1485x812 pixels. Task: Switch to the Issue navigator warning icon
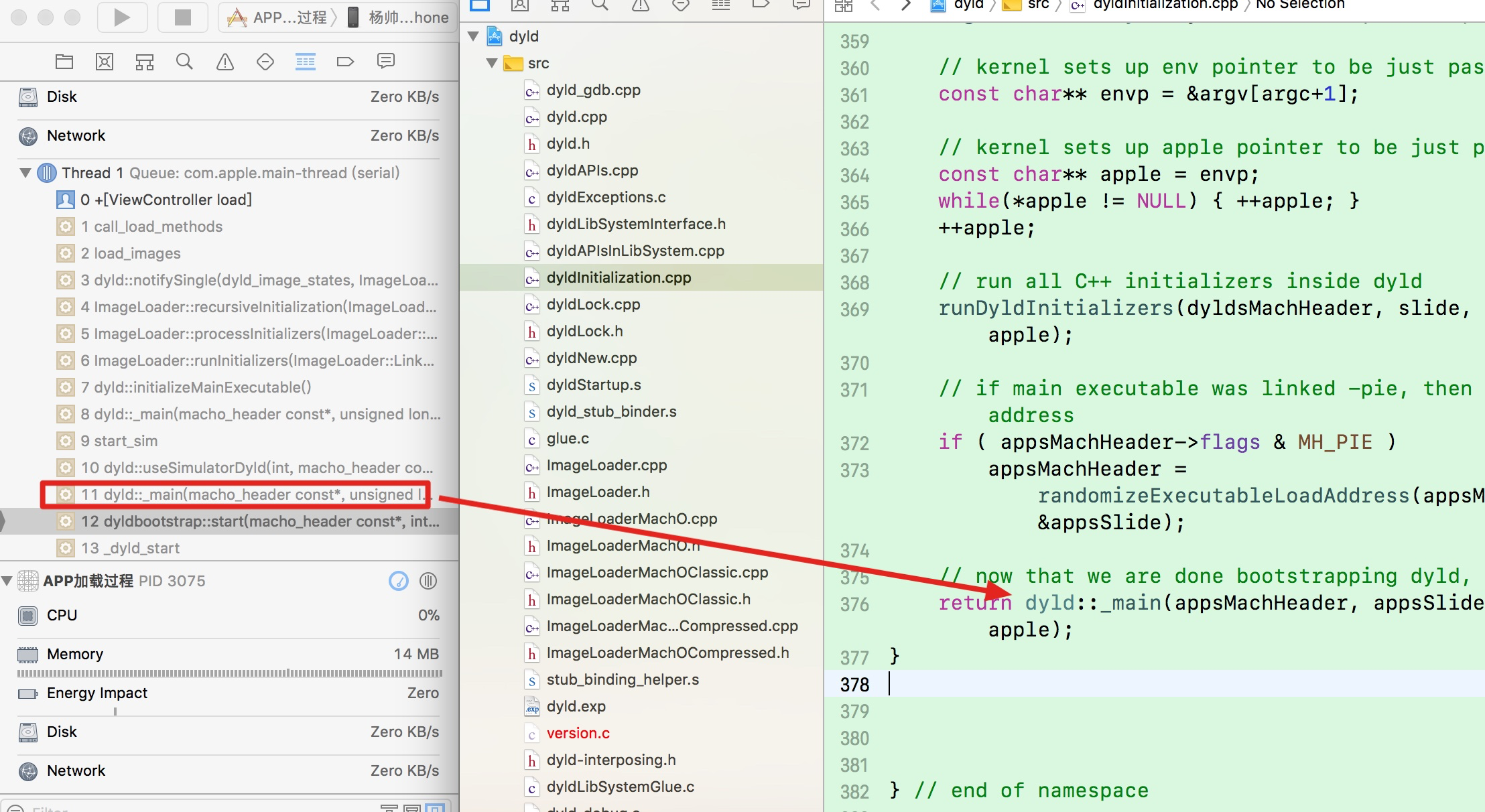point(225,62)
